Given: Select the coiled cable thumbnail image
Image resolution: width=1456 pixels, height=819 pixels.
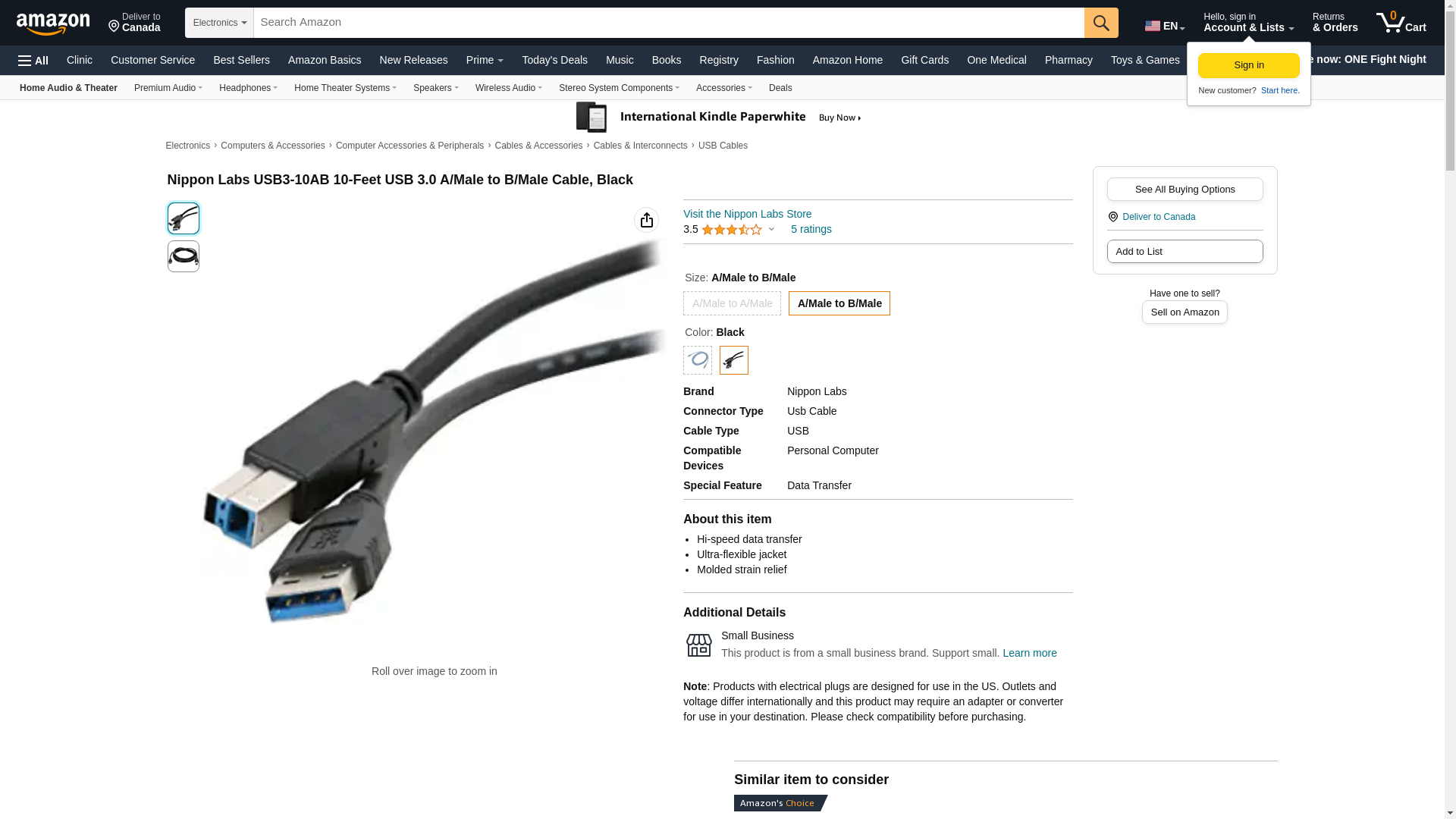Looking at the screenshot, I should (x=184, y=256).
